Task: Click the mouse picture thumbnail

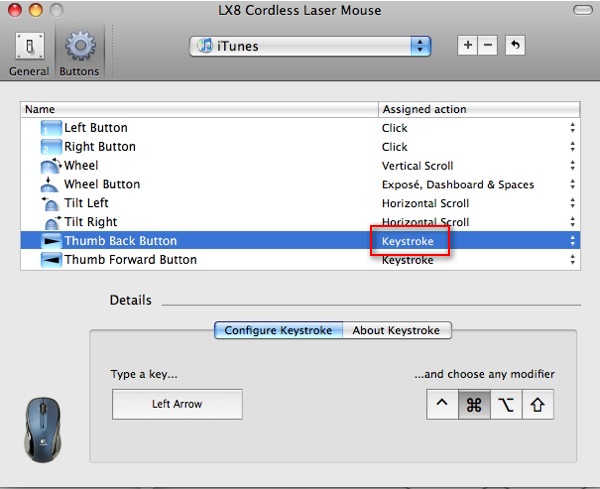Action: point(43,430)
